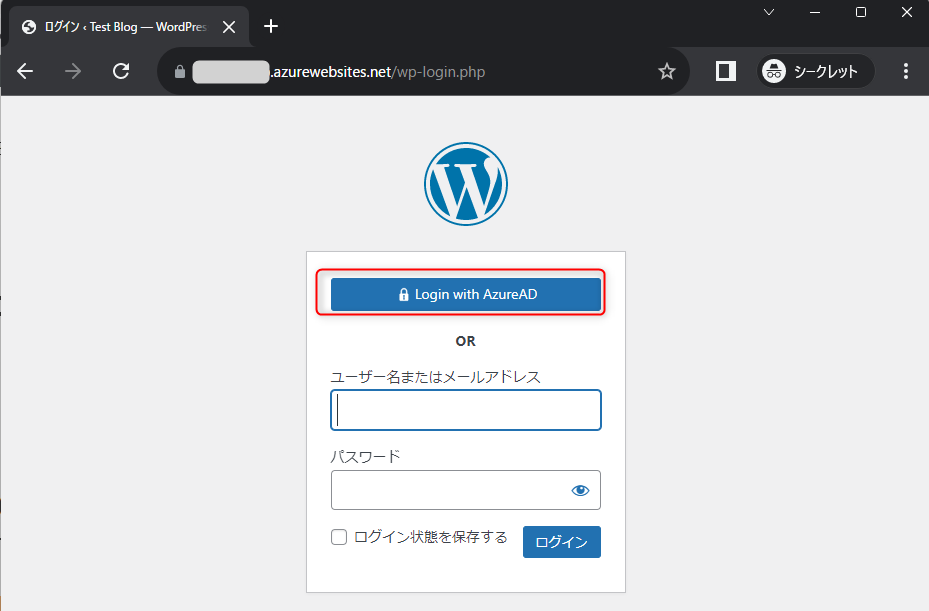Check the ログイン状態を保存する checkbox
Screen dimensions: 929x611
click(x=339, y=537)
